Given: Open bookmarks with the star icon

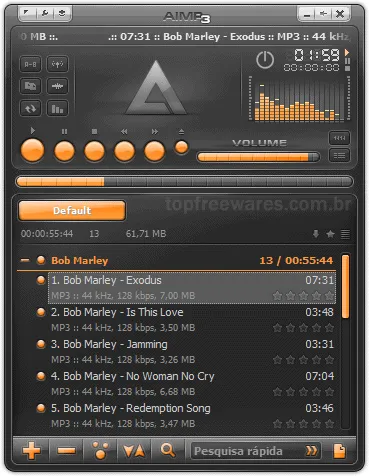Looking at the screenshot, I should [x=330, y=234].
